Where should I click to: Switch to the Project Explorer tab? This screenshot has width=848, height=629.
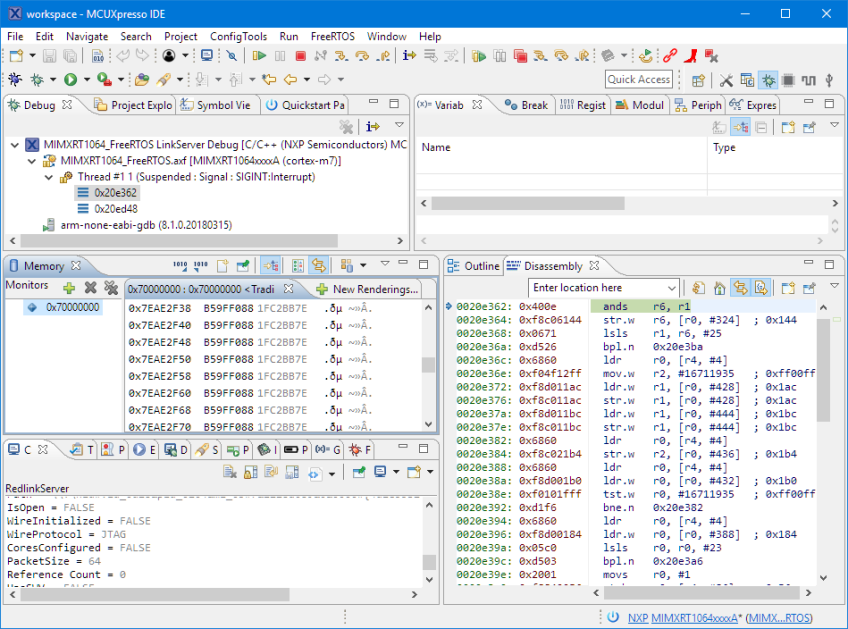point(133,105)
